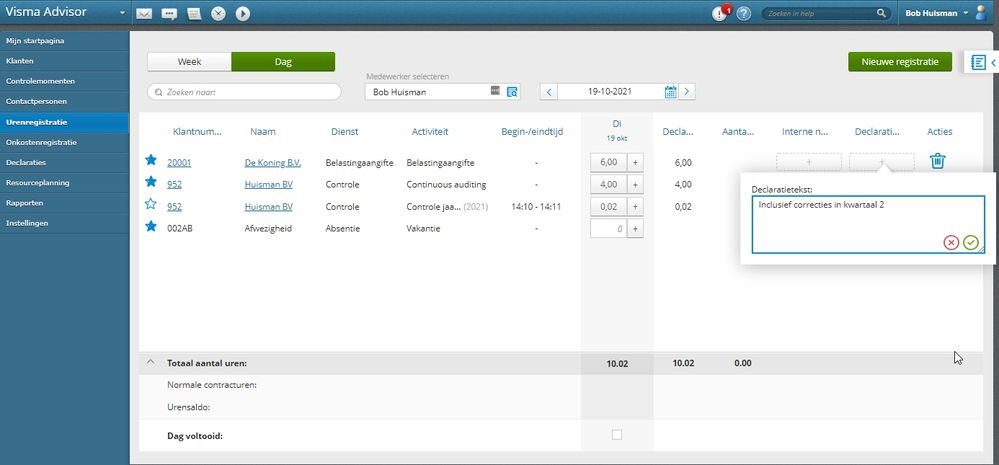Image resolution: width=999 pixels, height=465 pixels.
Task: Click the 14:10 - 14:11 time cell
Action: click(536, 206)
